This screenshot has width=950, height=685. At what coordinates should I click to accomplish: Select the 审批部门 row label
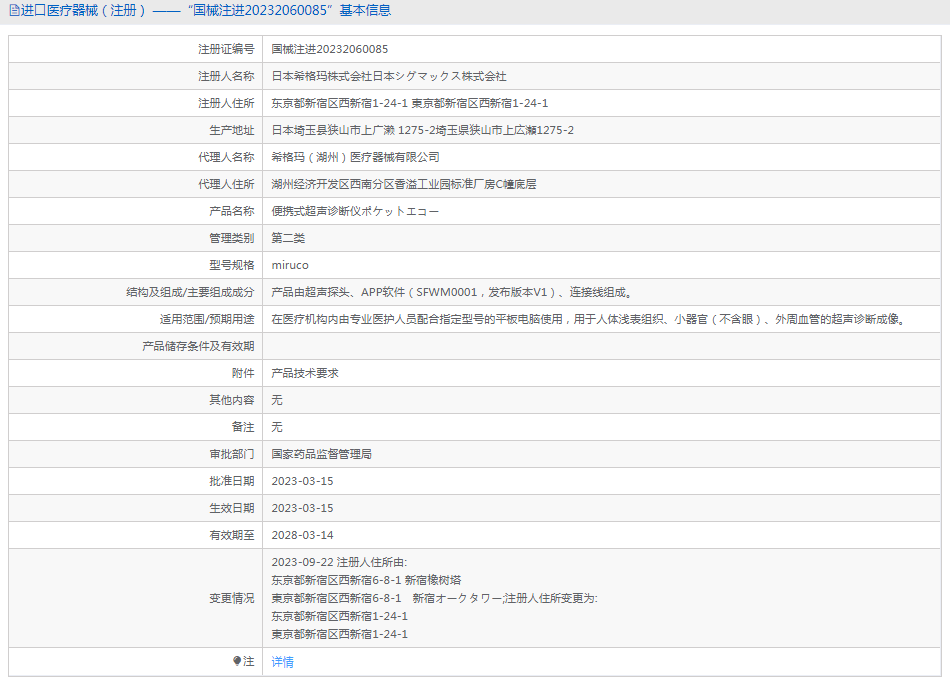tap(231, 454)
